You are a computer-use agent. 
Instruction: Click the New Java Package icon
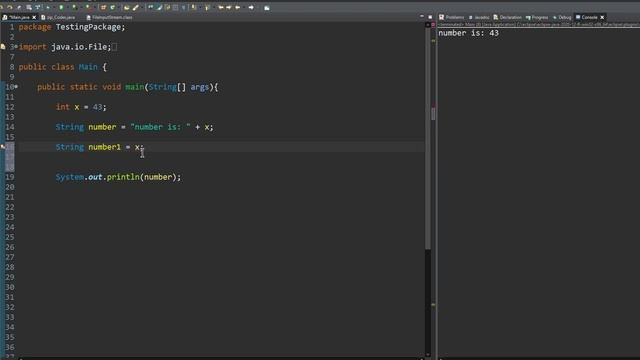click(x=103, y=7)
